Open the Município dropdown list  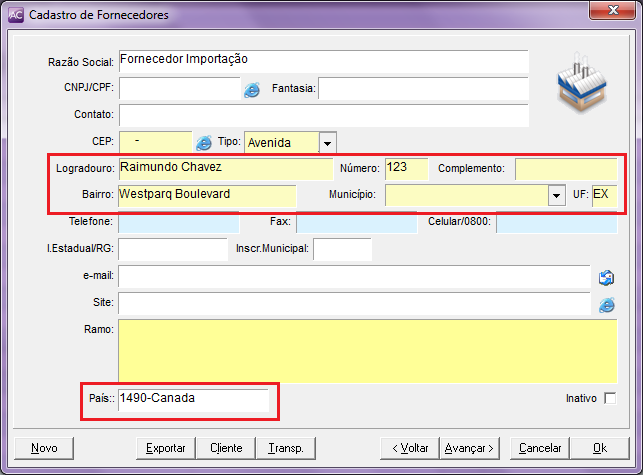click(558, 195)
